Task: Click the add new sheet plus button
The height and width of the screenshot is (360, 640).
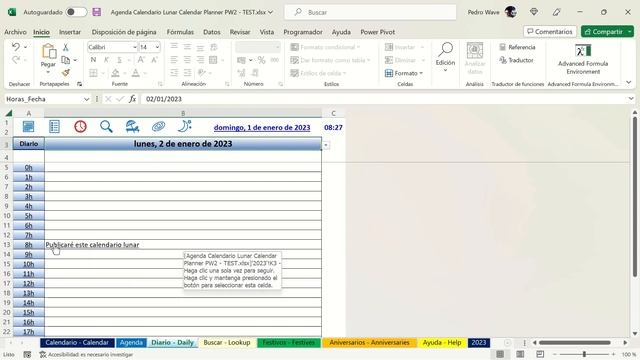Action: [x=507, y=343]
